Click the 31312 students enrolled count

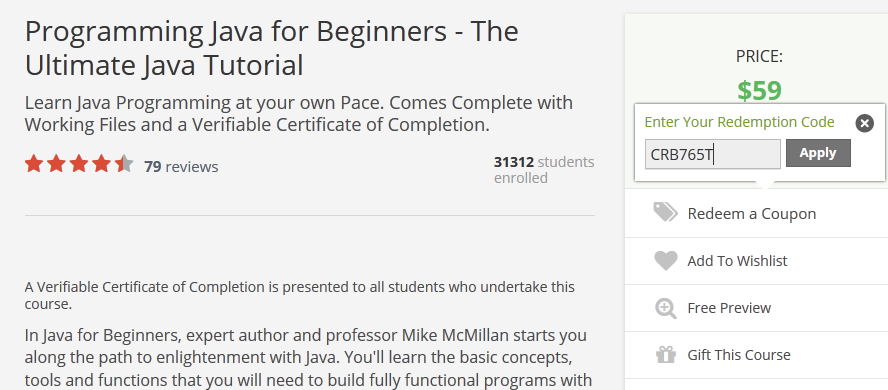(544, 170)
